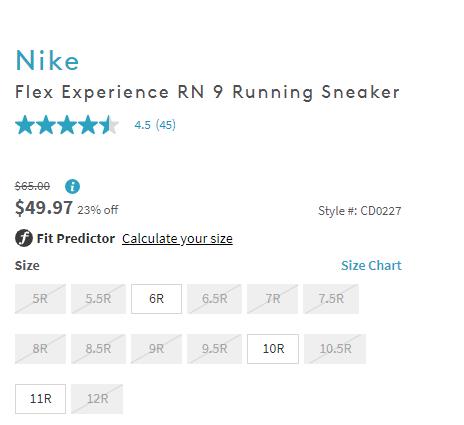Click unavailable size 12R
Image resolution: width=464 pixels, height=425 pixels.
97,399
